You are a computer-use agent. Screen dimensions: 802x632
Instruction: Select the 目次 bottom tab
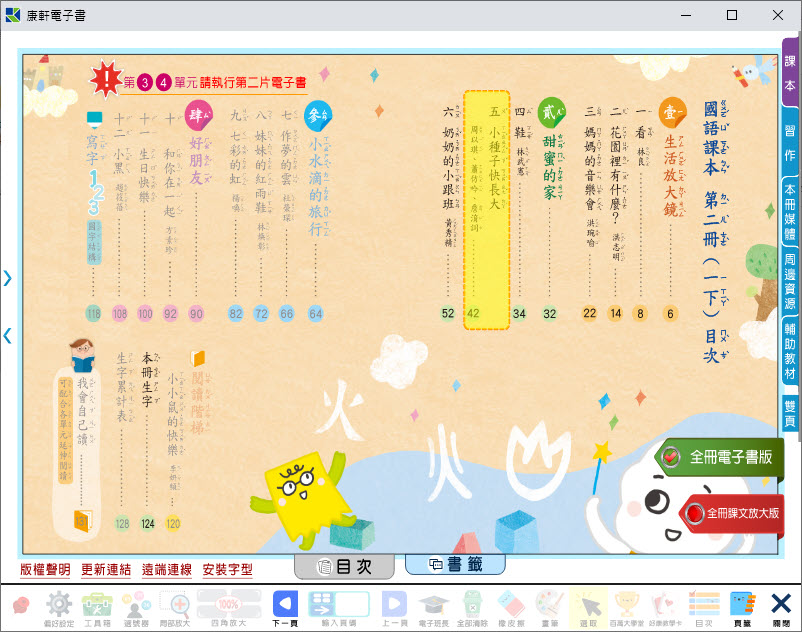pyautogui.click(x=344, y=566)
